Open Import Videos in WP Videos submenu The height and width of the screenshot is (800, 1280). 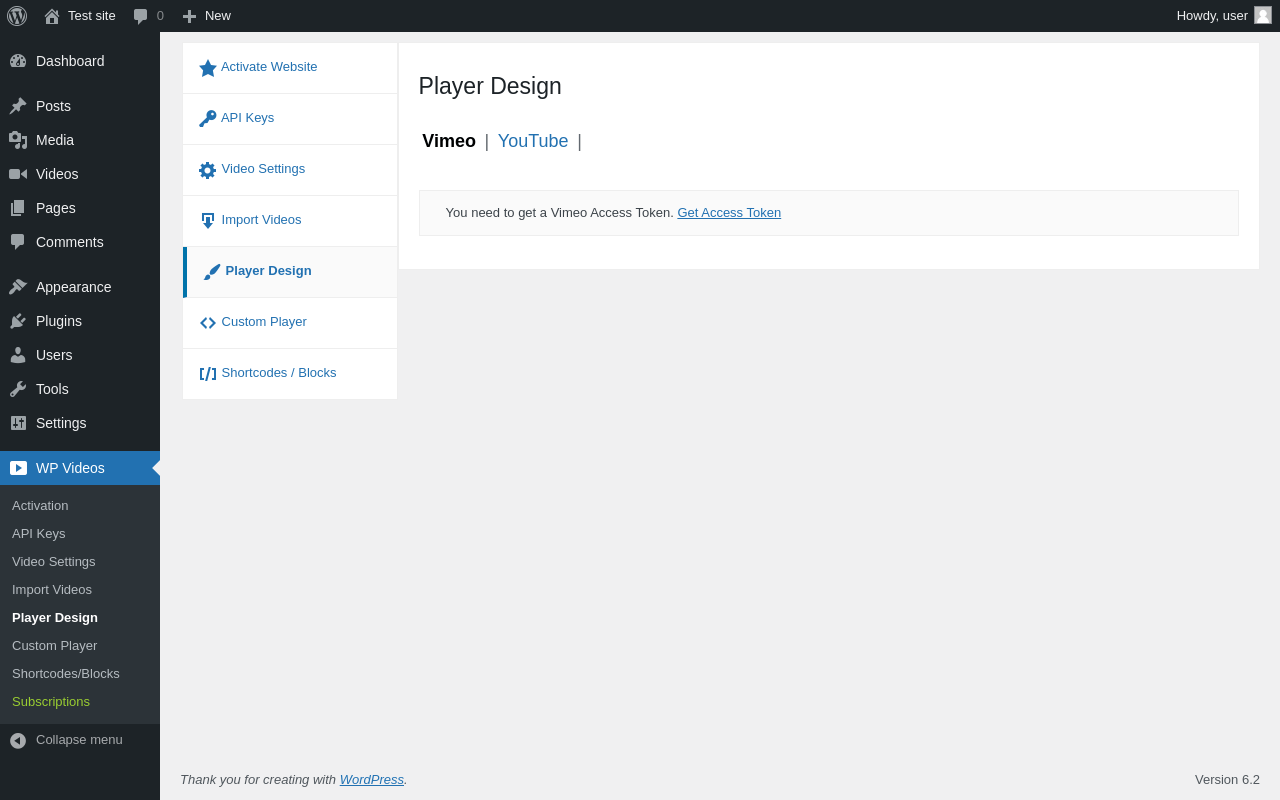[x=52, y=589]
